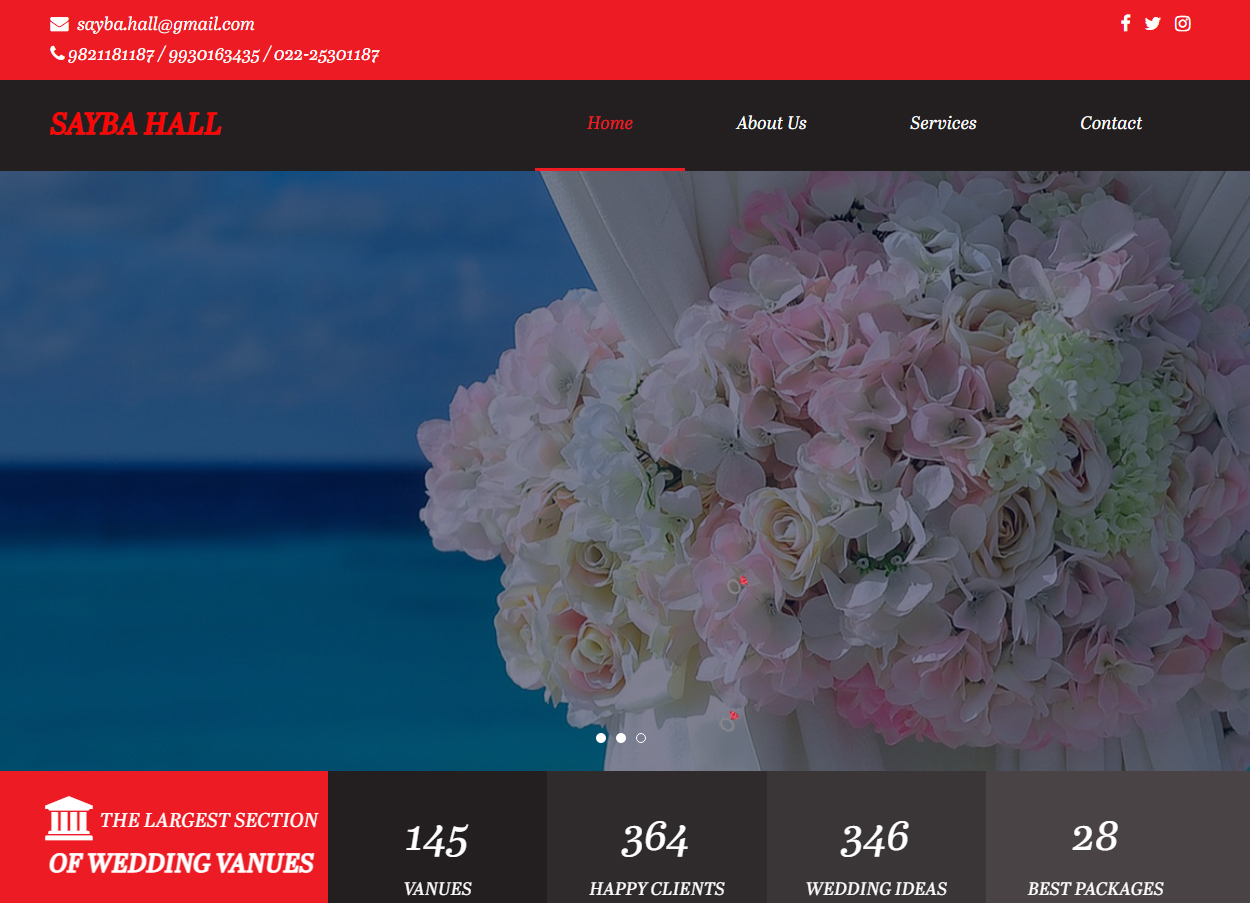
Task: Select the phone receiver icon
Action: 57,53
